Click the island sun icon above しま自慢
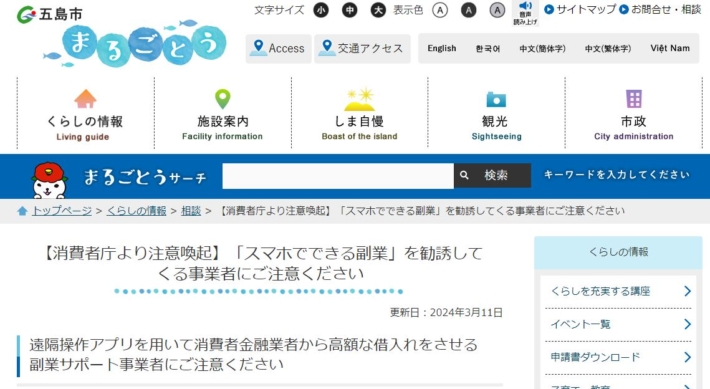The height and width of the screenshot is (389, 710). 360,99
